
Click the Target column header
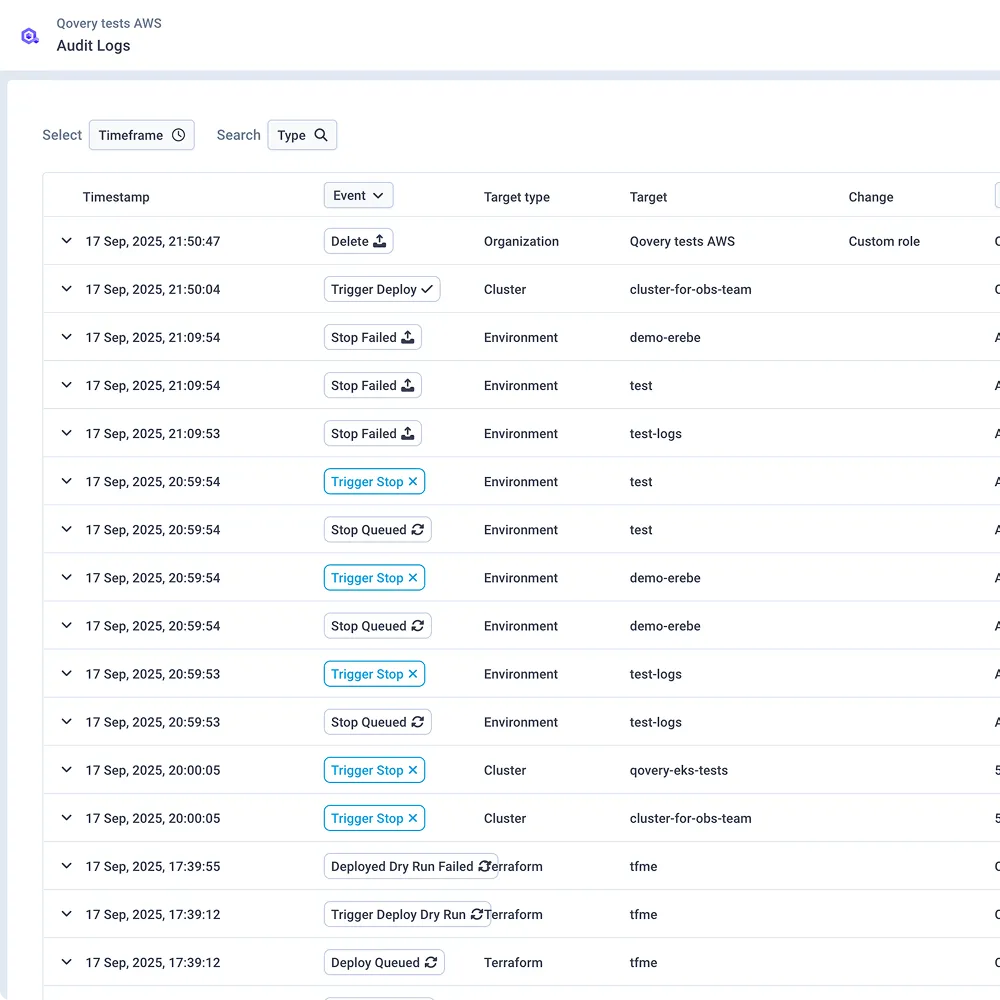pos(648,197)
